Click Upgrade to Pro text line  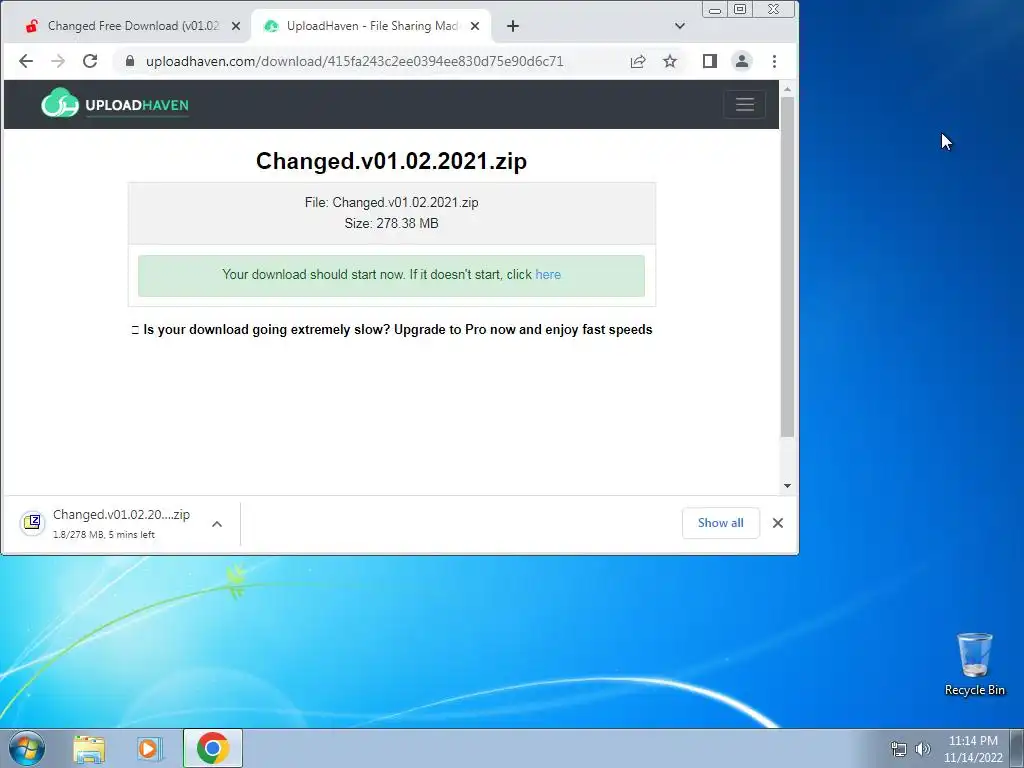pyautogui.click(x=392, y=330)
